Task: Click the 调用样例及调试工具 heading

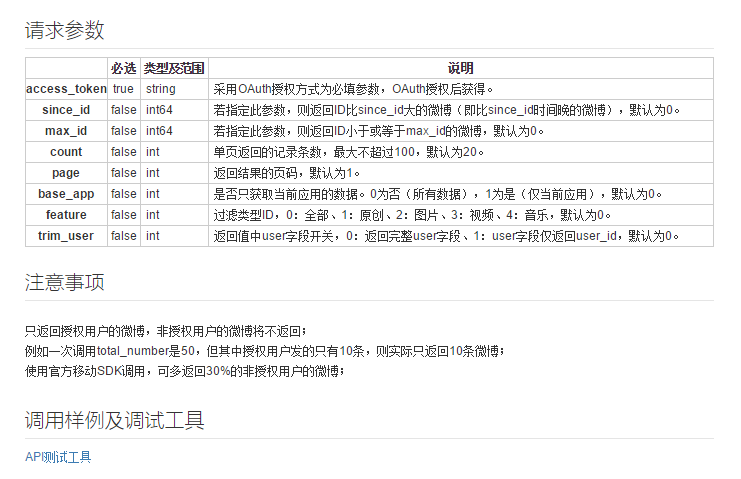Action: coord(114,420)
